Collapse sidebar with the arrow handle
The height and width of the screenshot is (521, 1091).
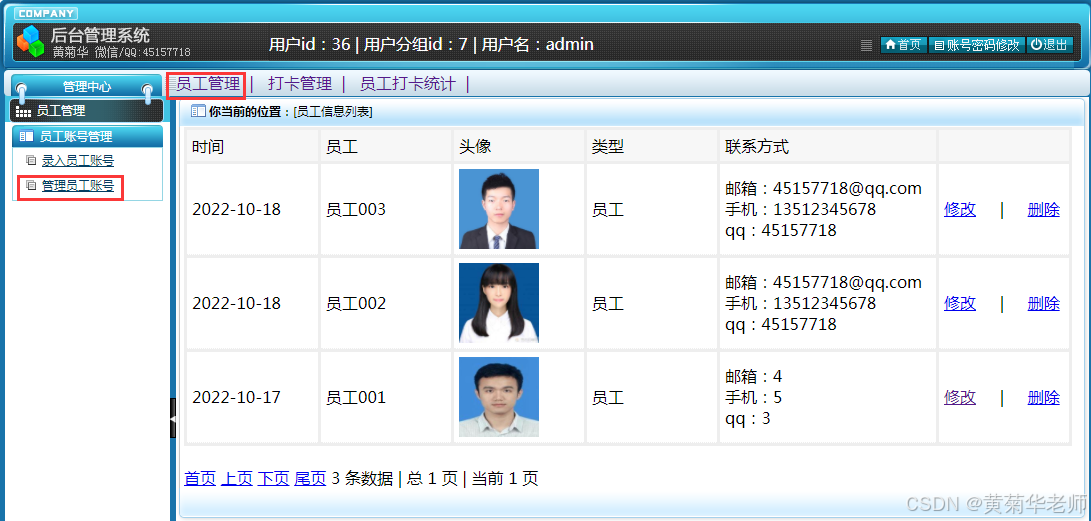(x=173, y=418)
